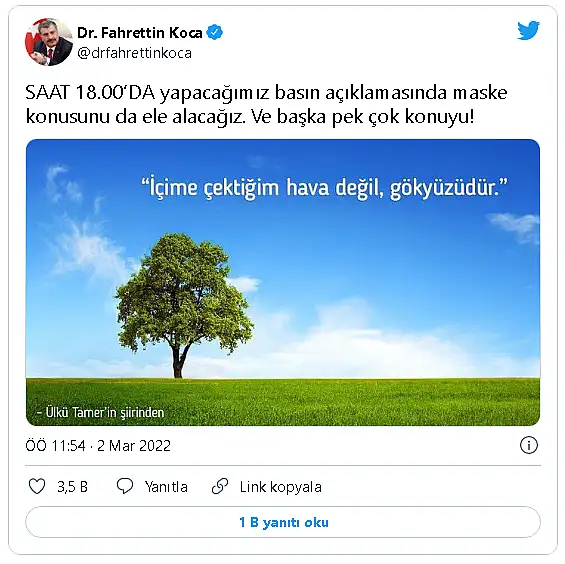
Task: Open Dr. Fahrettin Koca's profile avatar
Action: 49,42
